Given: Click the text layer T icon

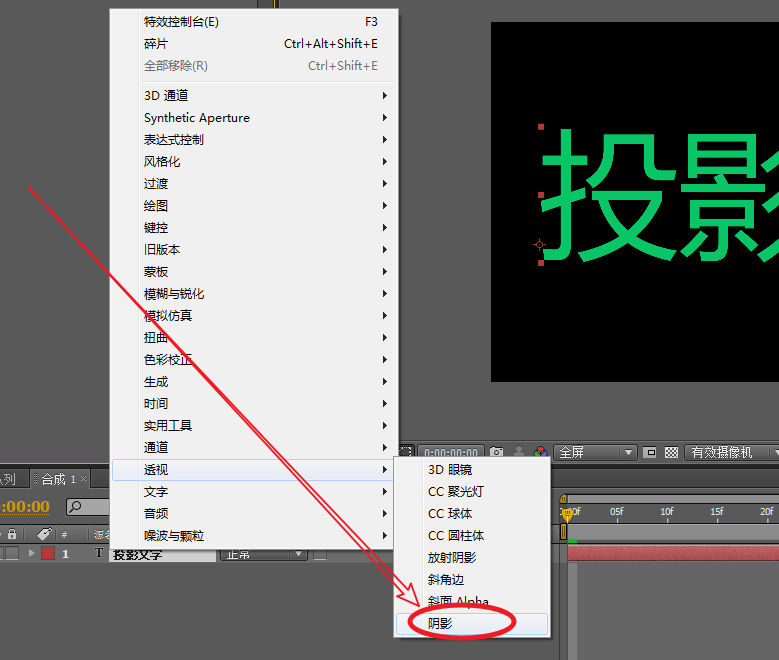Looking at the screenshot, I should [x=98, y=553].
